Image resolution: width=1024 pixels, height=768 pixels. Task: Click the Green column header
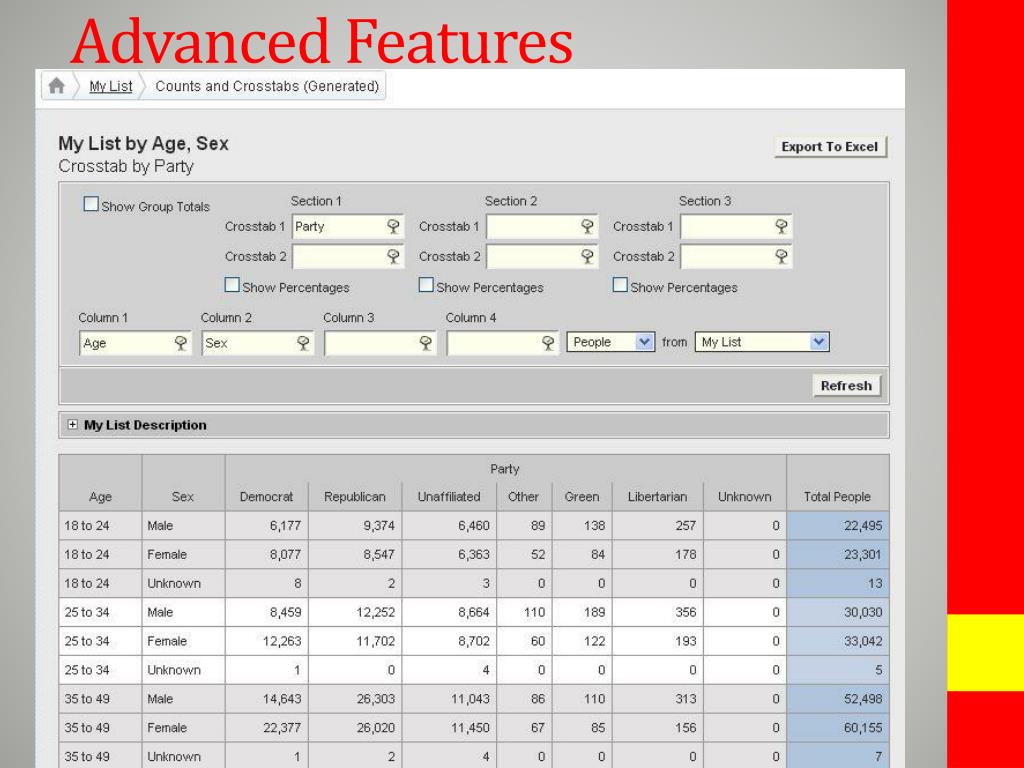(x=582, y=497)
